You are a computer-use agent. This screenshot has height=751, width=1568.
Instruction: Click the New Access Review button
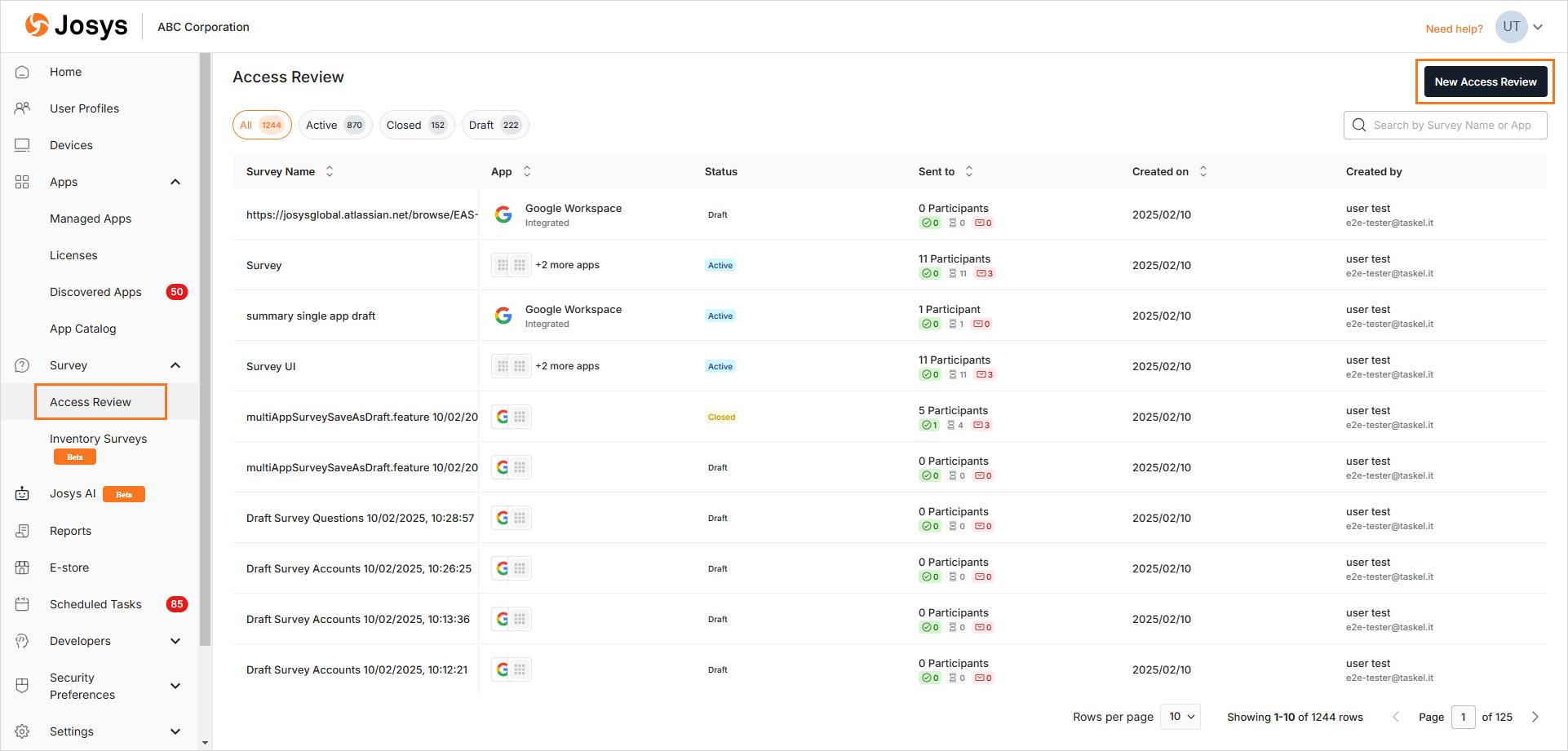[1486, 82]
